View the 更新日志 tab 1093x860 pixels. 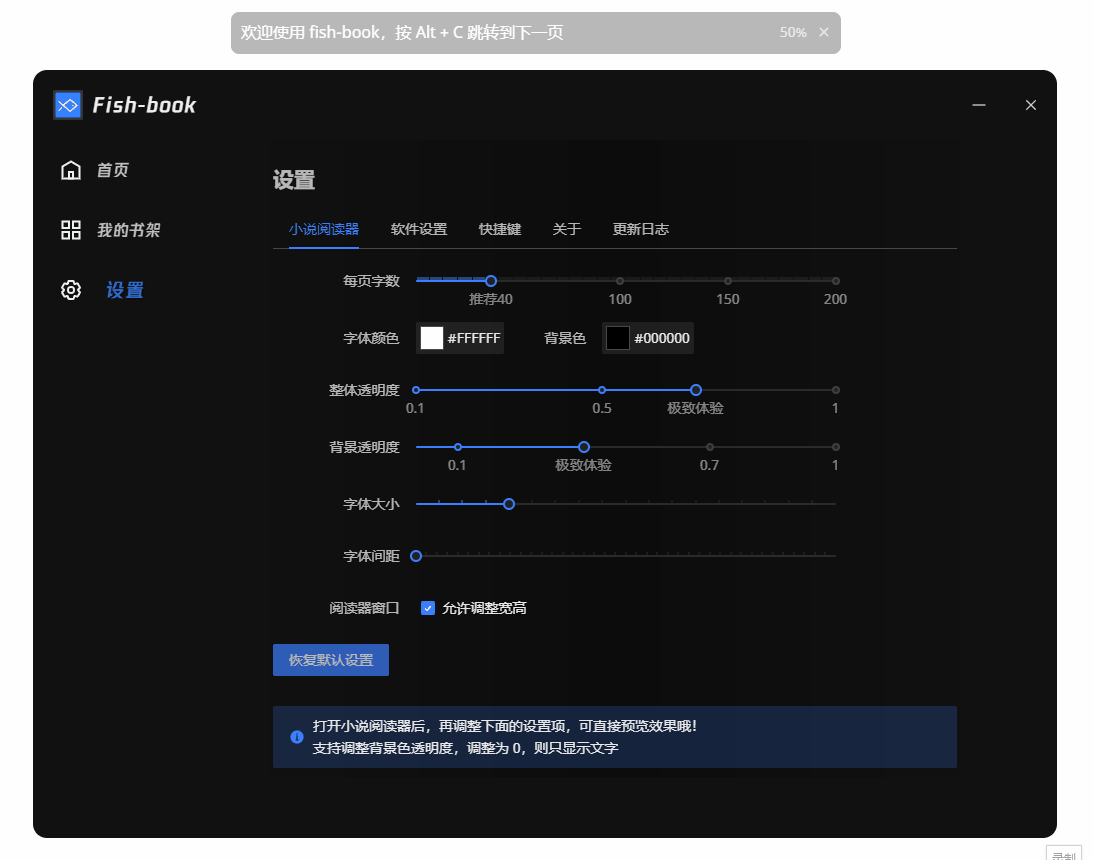[x=639, y=229]
